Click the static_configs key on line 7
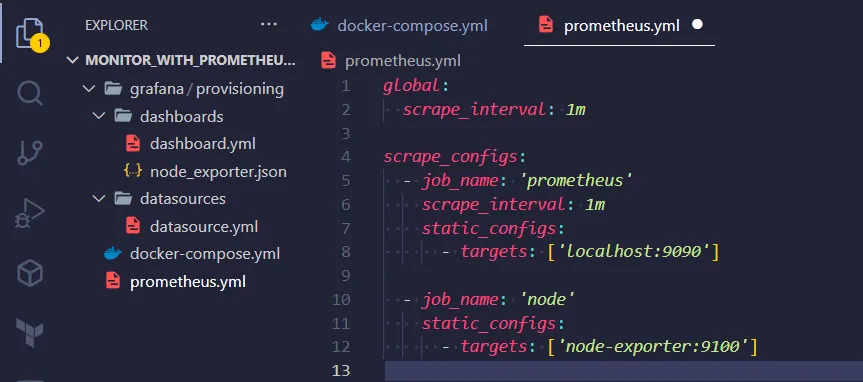863x382 pixels. (x=489, y=228)
